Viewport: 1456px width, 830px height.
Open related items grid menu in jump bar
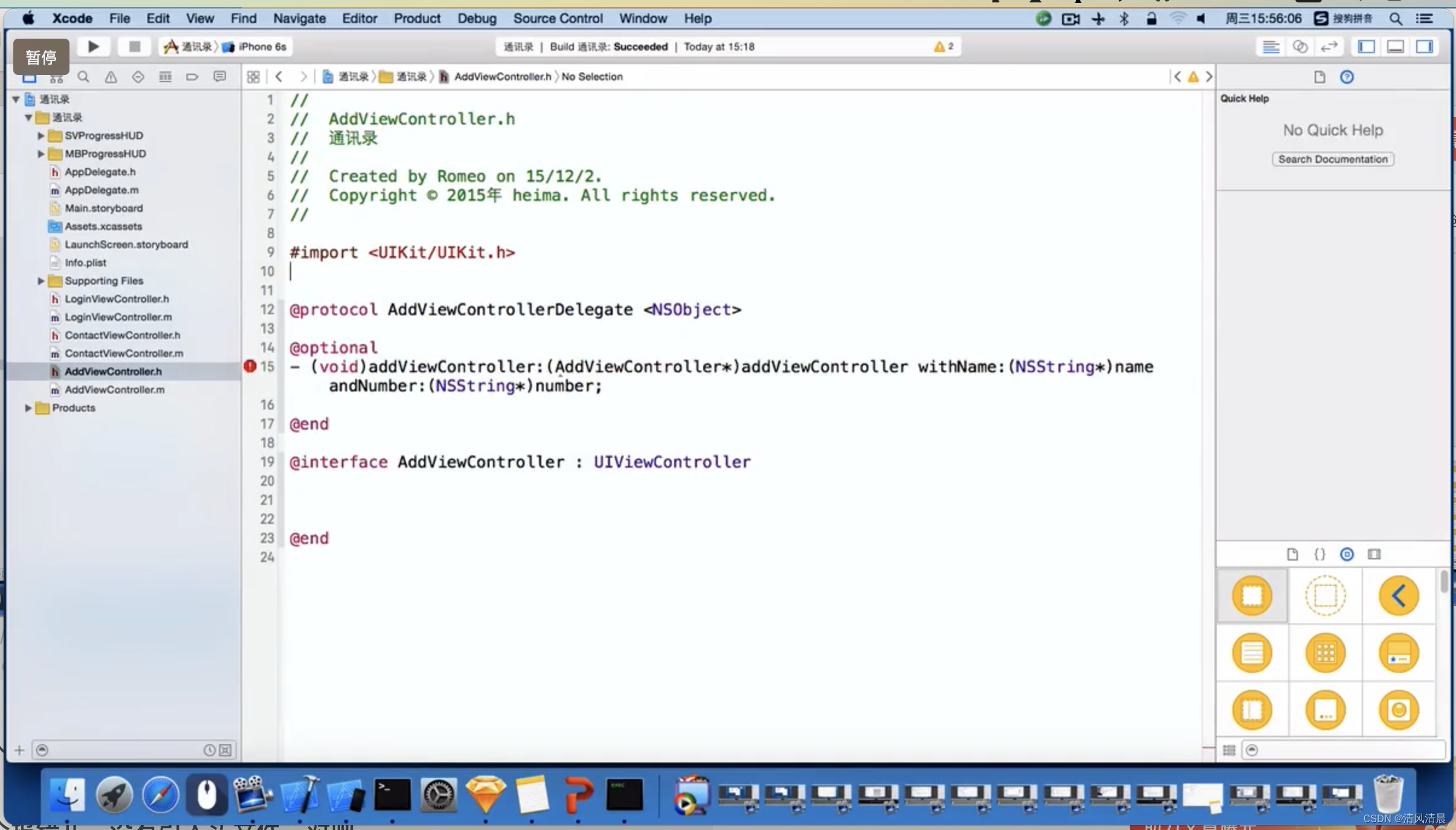(253, 77)
